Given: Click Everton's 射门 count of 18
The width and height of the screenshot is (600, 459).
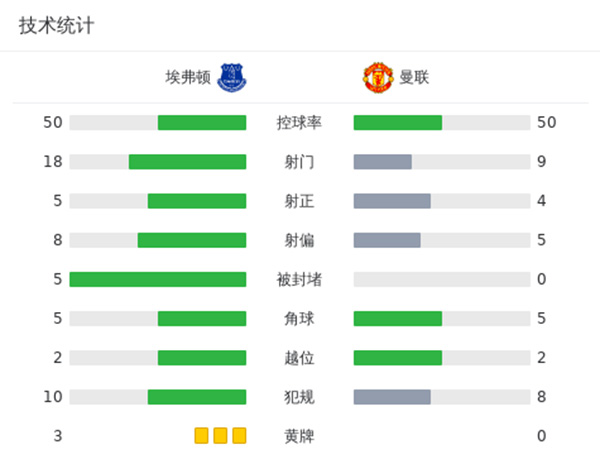Looking at the screenshot, I should click(x=53, y=162).
